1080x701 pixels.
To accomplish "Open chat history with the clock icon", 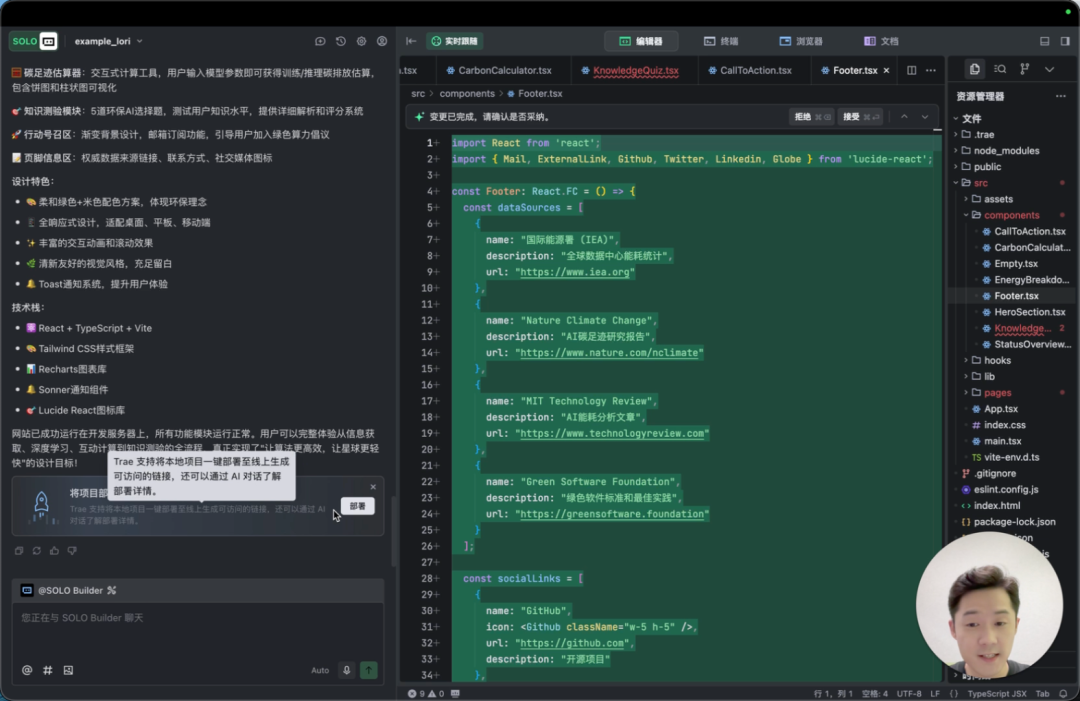I will pos(341,41).
